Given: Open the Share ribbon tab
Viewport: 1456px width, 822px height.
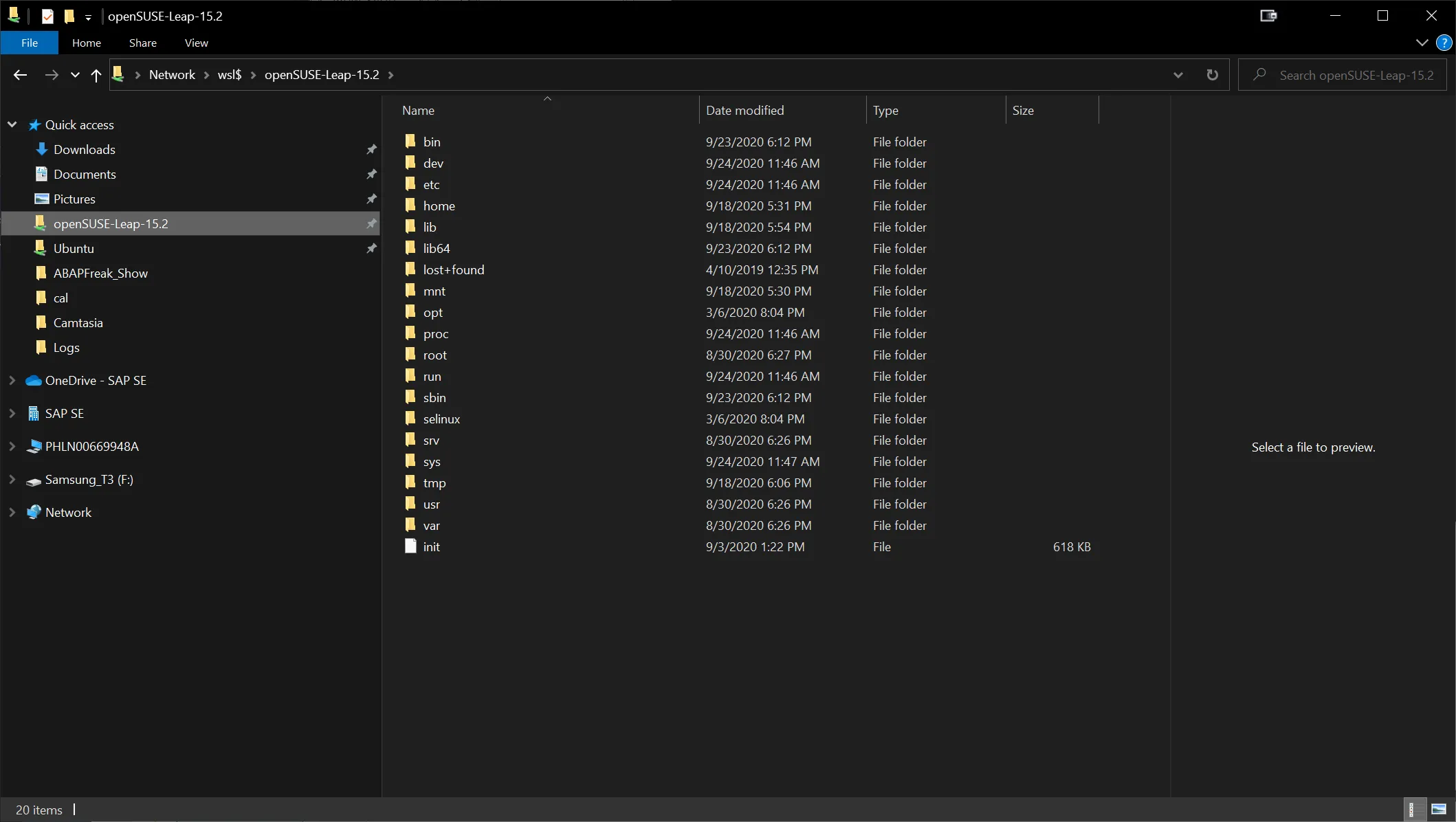Looking at the screenshot, I should click(142, 43).
